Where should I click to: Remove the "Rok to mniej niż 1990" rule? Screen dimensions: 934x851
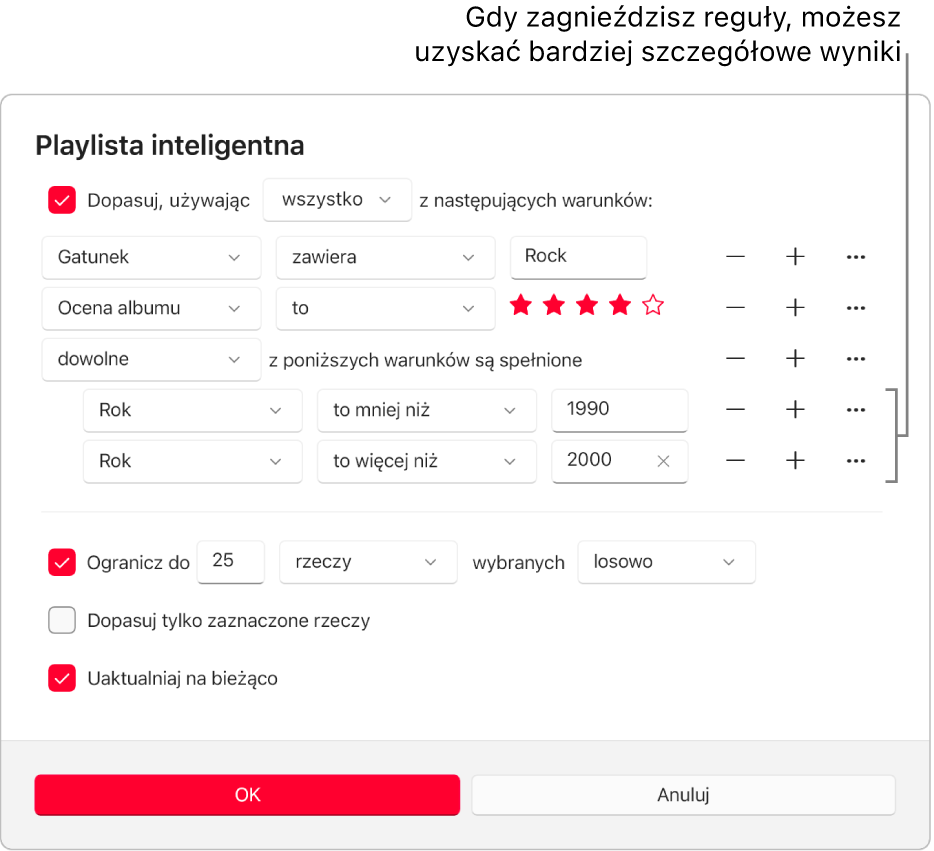click(x=735, y=410)
